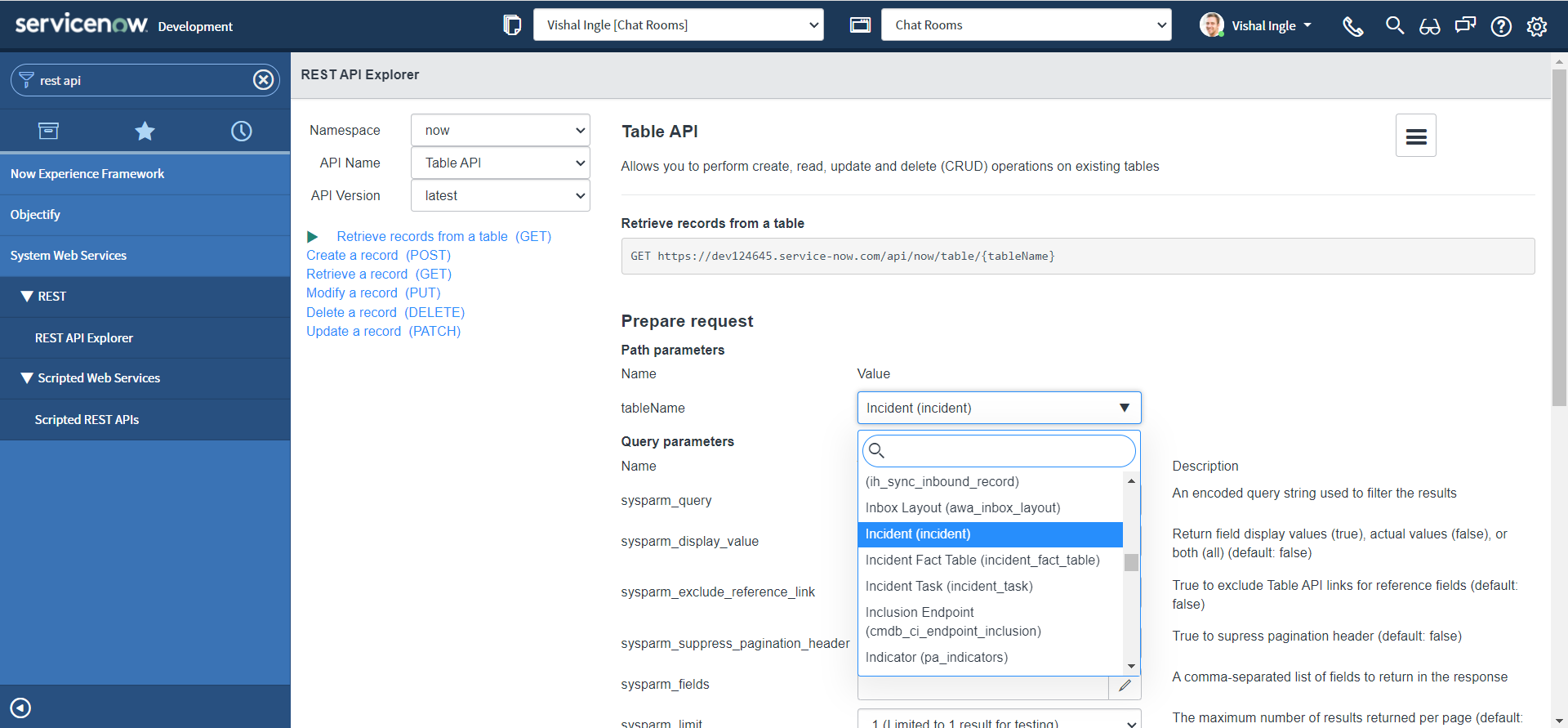
Task: Open the help icon
Action: pyautogui.click(x=1501, y=26)
